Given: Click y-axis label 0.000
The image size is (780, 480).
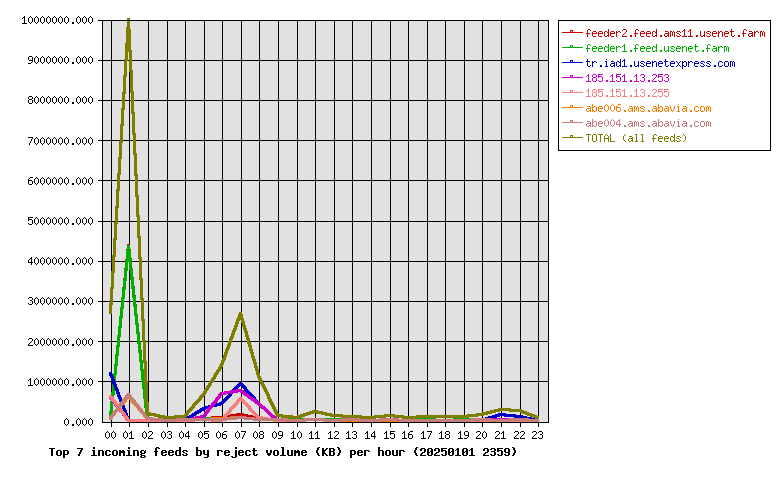Looking at the screenshot, I should click(78, 422).
